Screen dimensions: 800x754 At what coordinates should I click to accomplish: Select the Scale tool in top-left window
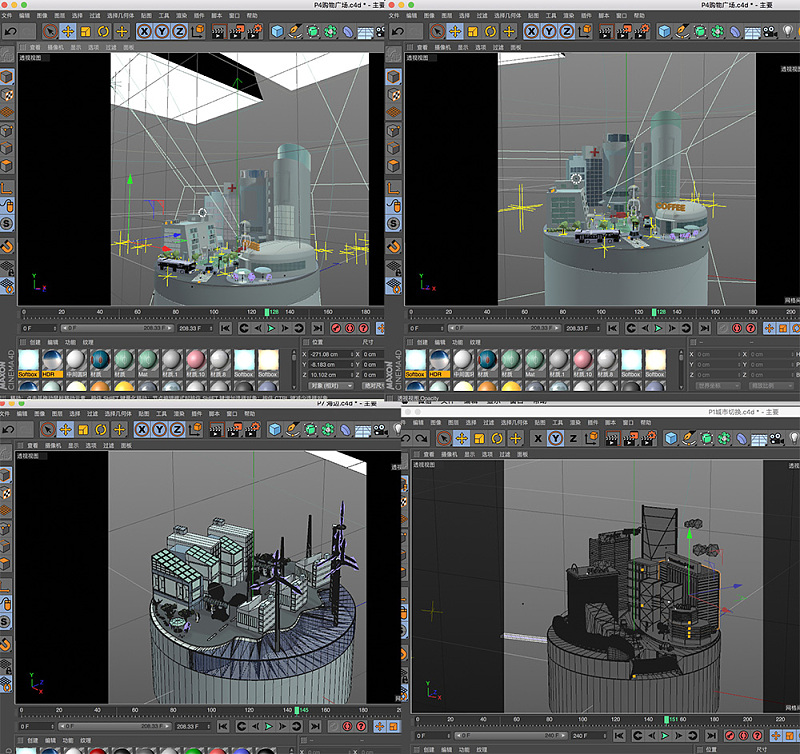tap(85, 32)
